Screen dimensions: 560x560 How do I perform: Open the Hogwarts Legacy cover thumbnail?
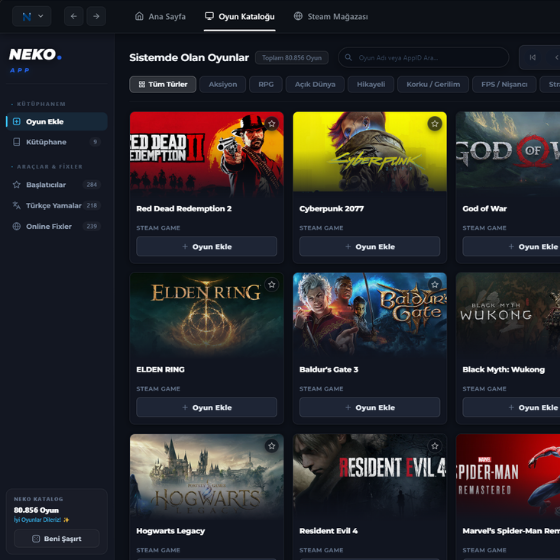(x=207, y=475)
